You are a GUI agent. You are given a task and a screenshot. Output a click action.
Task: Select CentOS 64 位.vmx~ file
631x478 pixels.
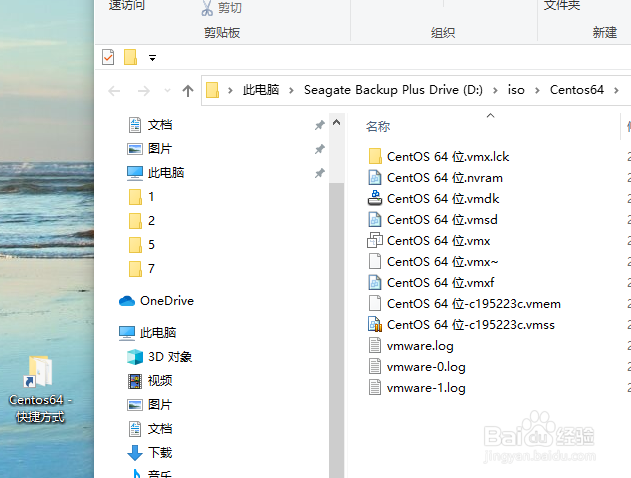pos(433,262)
